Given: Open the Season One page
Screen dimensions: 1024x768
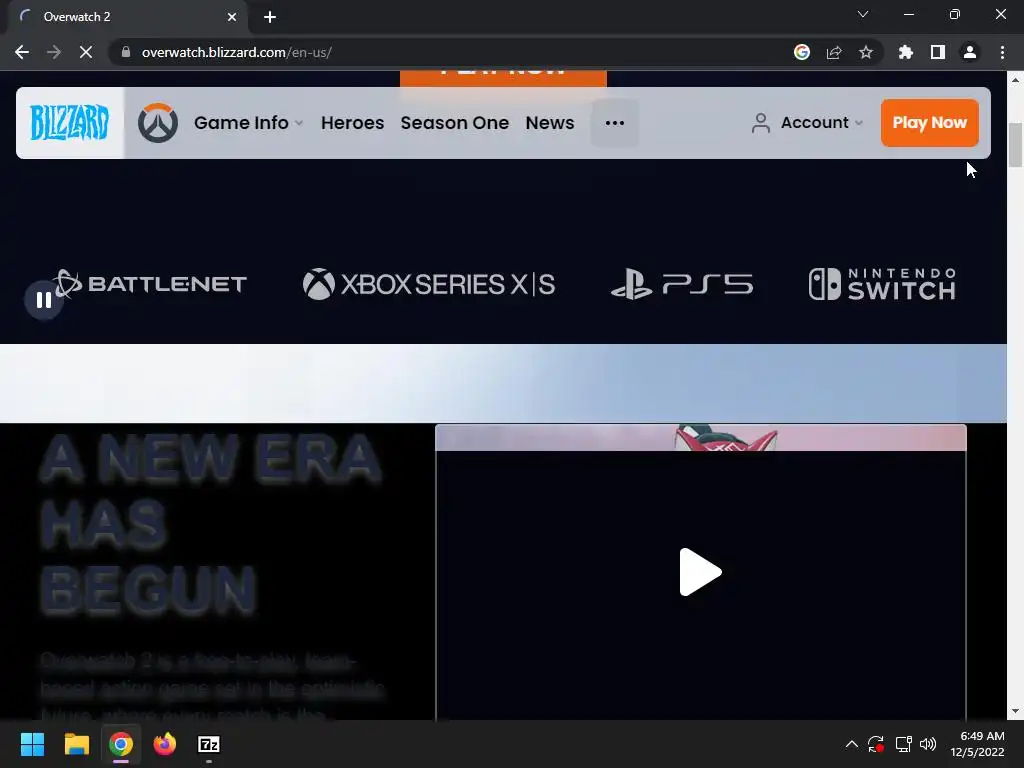Looking at the screenshot, I should point(455,123).
